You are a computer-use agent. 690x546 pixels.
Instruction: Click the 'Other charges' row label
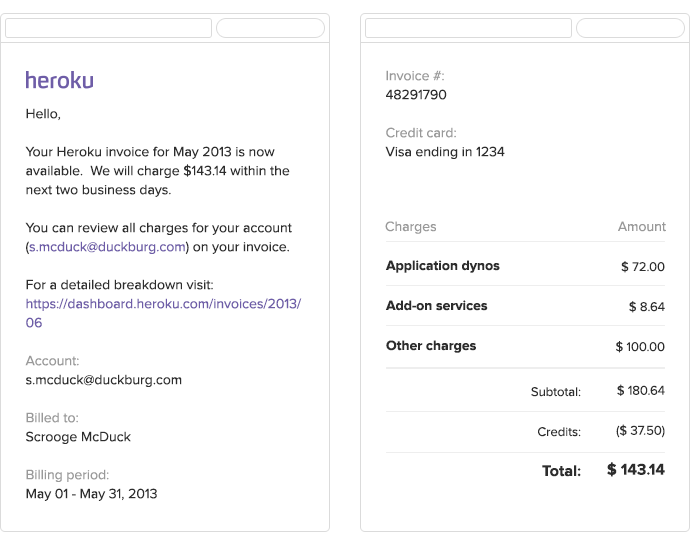click(431, 346)
